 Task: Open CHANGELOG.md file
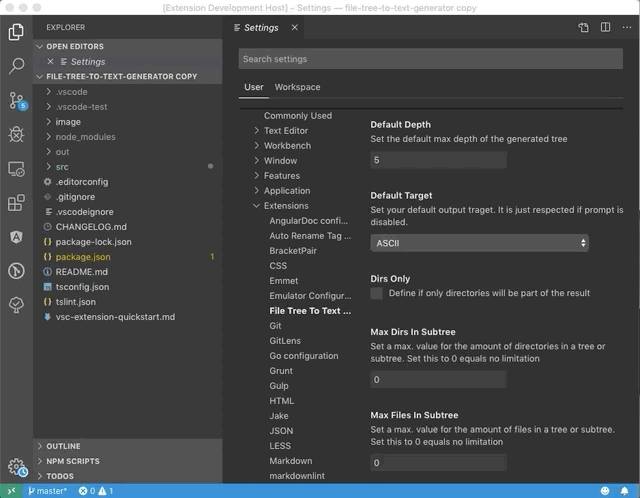(128, 227)
